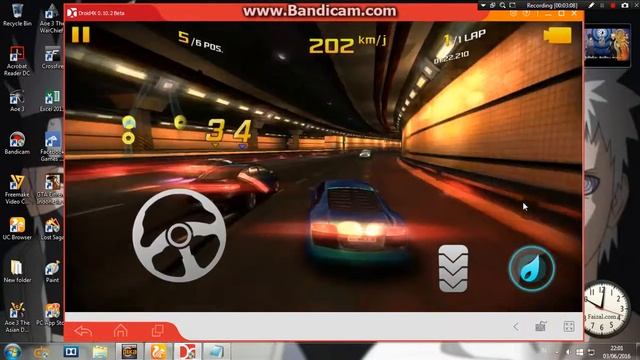Tap the brake pedal chevrons button

click(453, 268)
